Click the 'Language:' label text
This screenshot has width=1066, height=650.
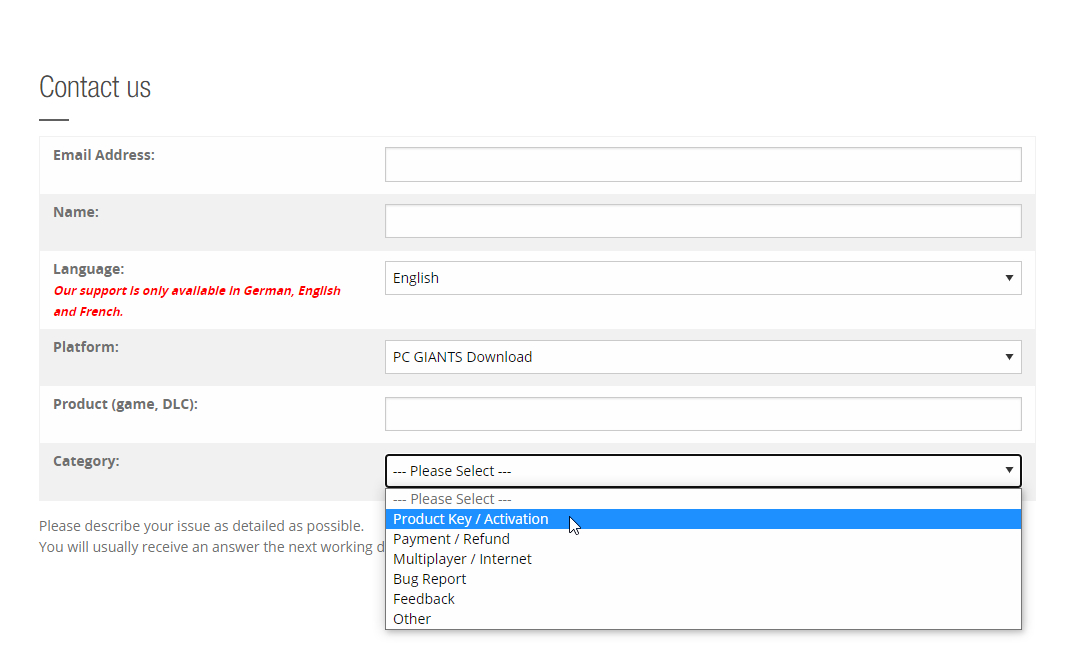(88, 269)
